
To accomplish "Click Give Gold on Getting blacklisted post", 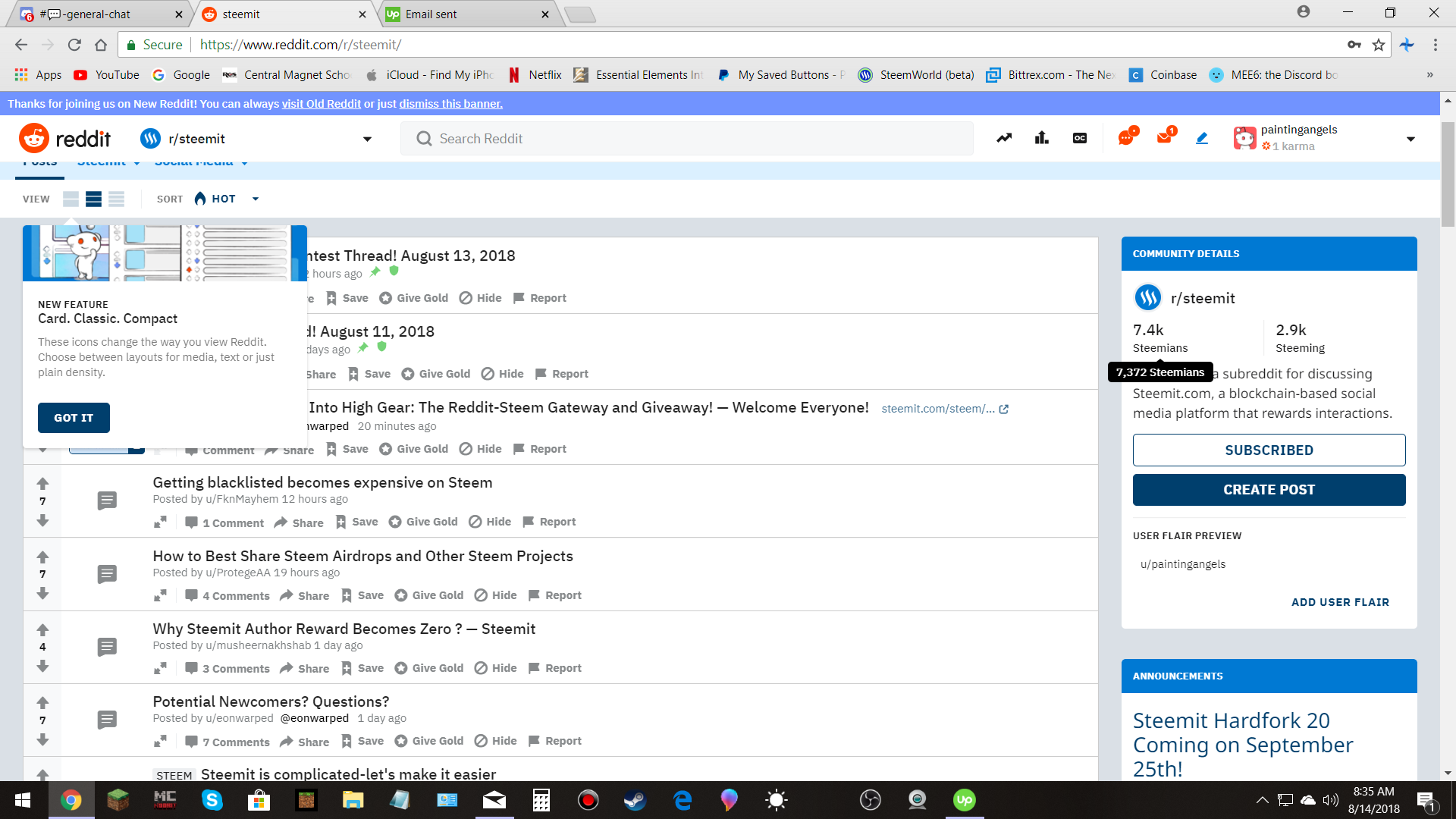I will click(423, 522).
